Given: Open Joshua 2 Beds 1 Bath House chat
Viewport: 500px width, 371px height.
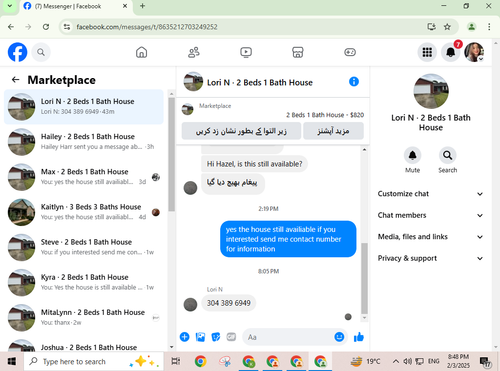Looking at the screenshot, I should coord(84,345).
